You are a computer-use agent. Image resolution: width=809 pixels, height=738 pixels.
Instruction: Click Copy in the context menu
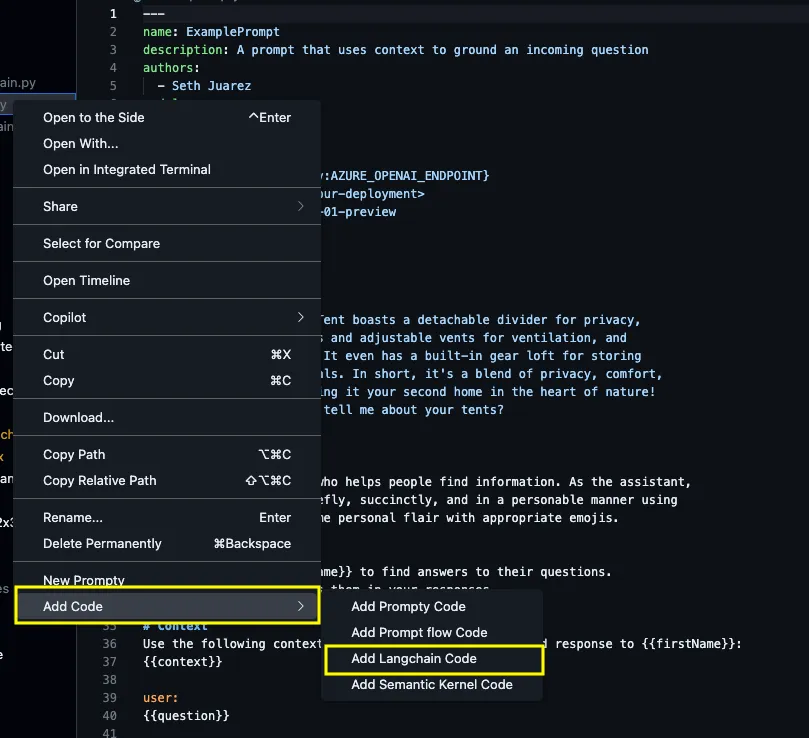[x=58, y=380]
